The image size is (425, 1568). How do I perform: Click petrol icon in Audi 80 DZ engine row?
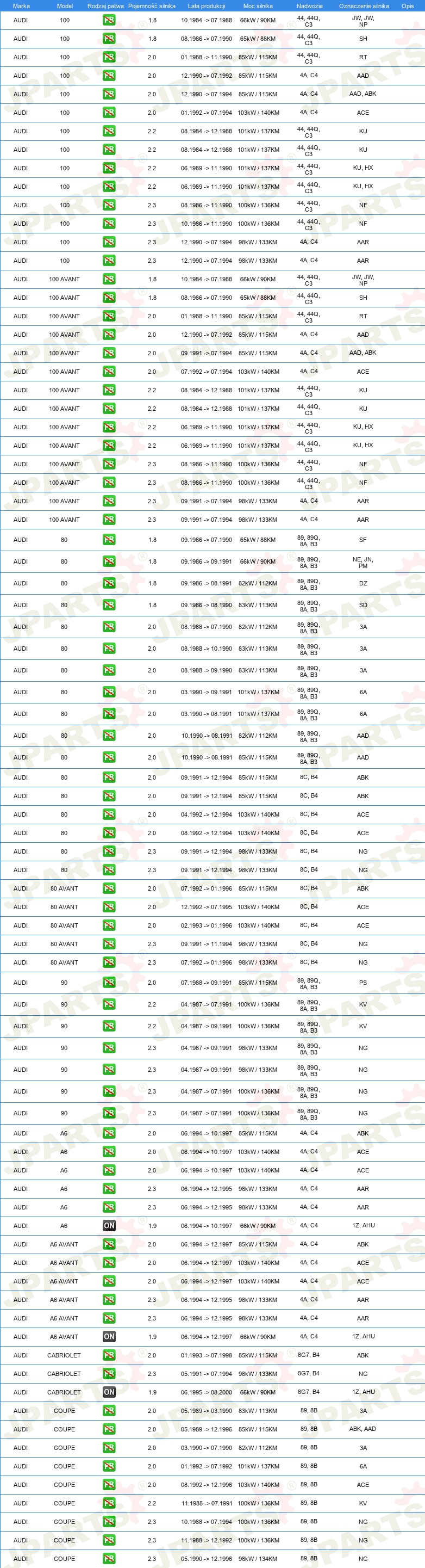(x=109, y=583)
